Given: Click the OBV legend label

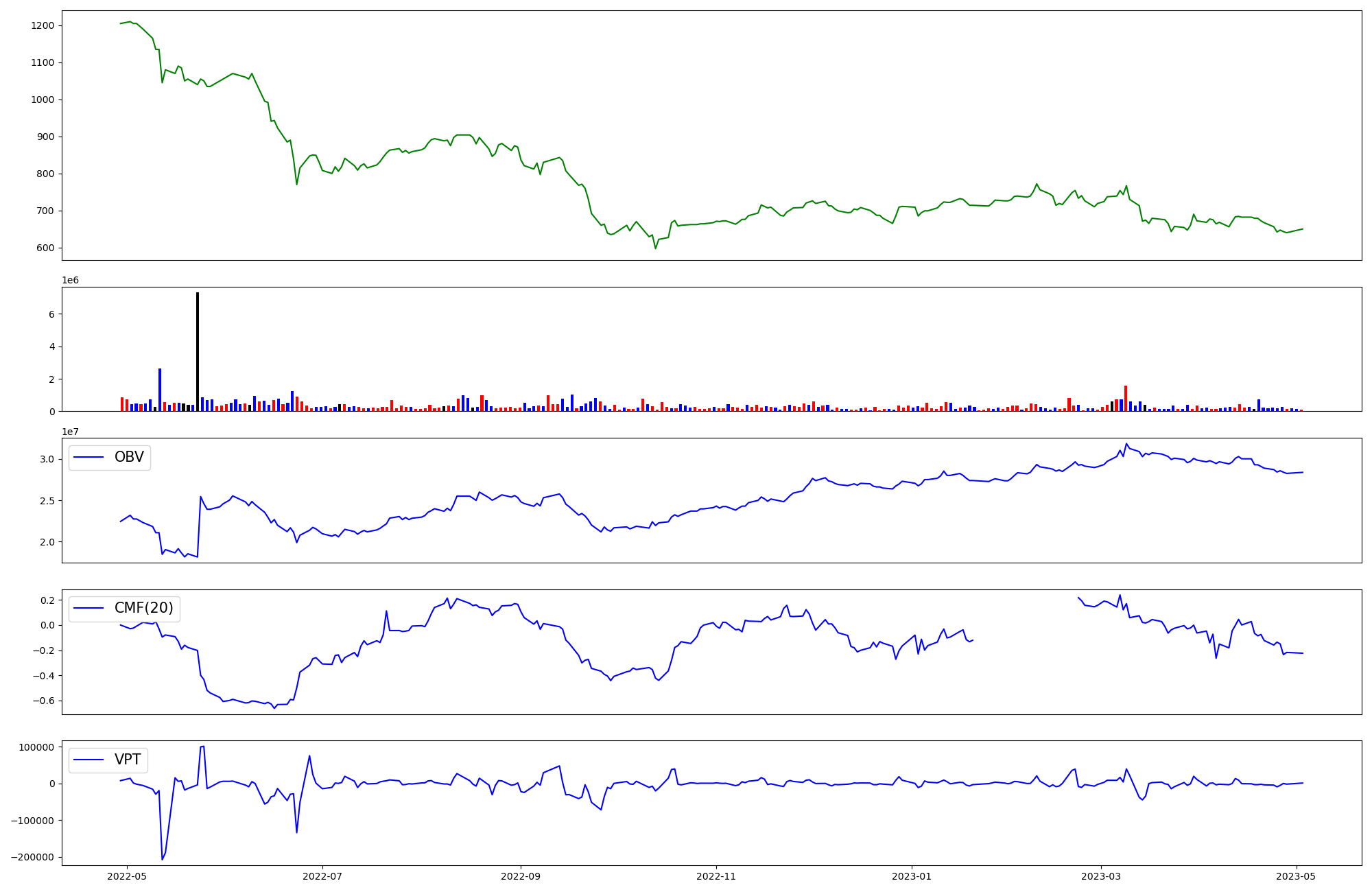Looking at the screenshot, I should (x=129, y=457).
